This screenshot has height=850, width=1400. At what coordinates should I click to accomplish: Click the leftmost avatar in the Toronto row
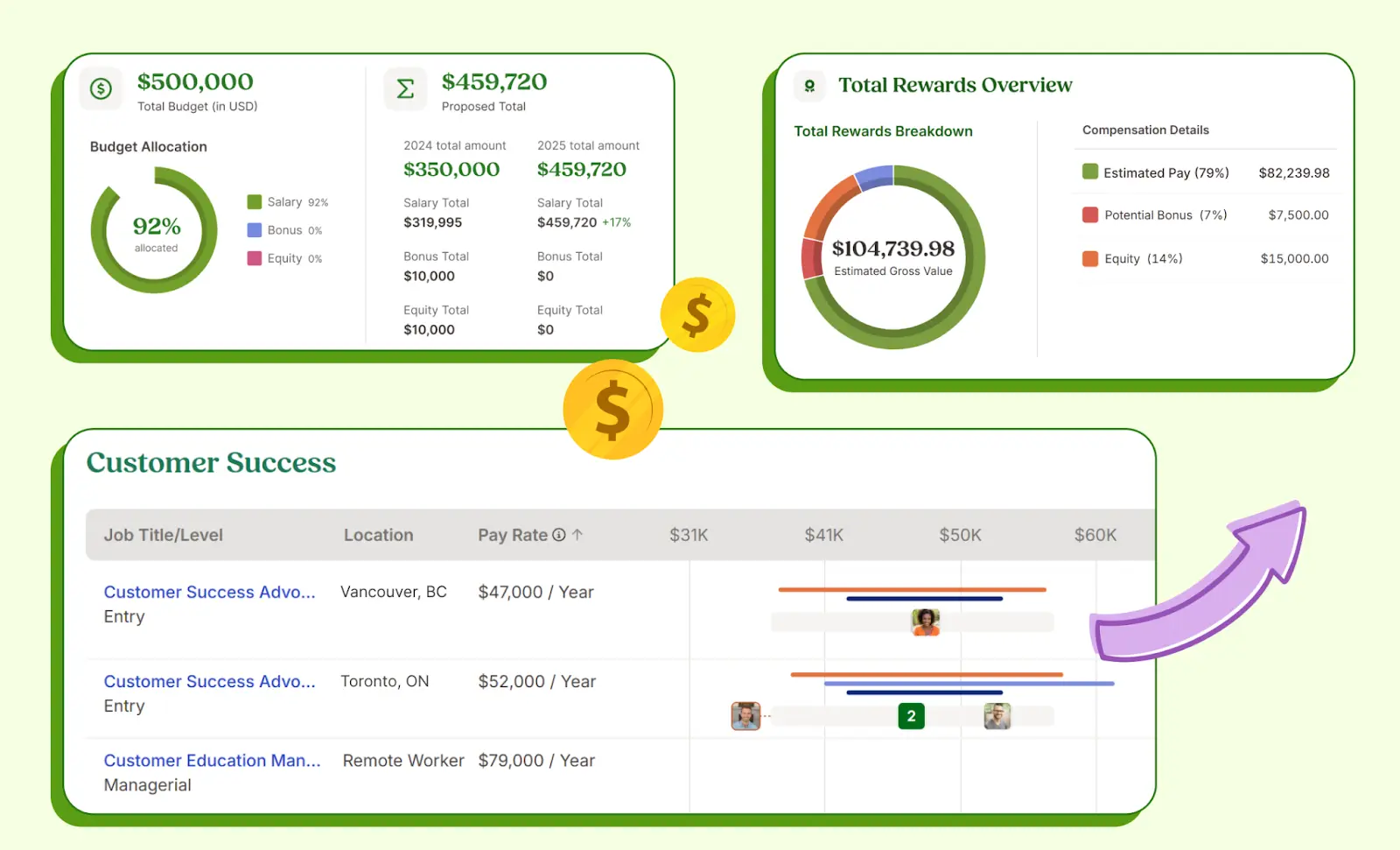tap(745, 716)
